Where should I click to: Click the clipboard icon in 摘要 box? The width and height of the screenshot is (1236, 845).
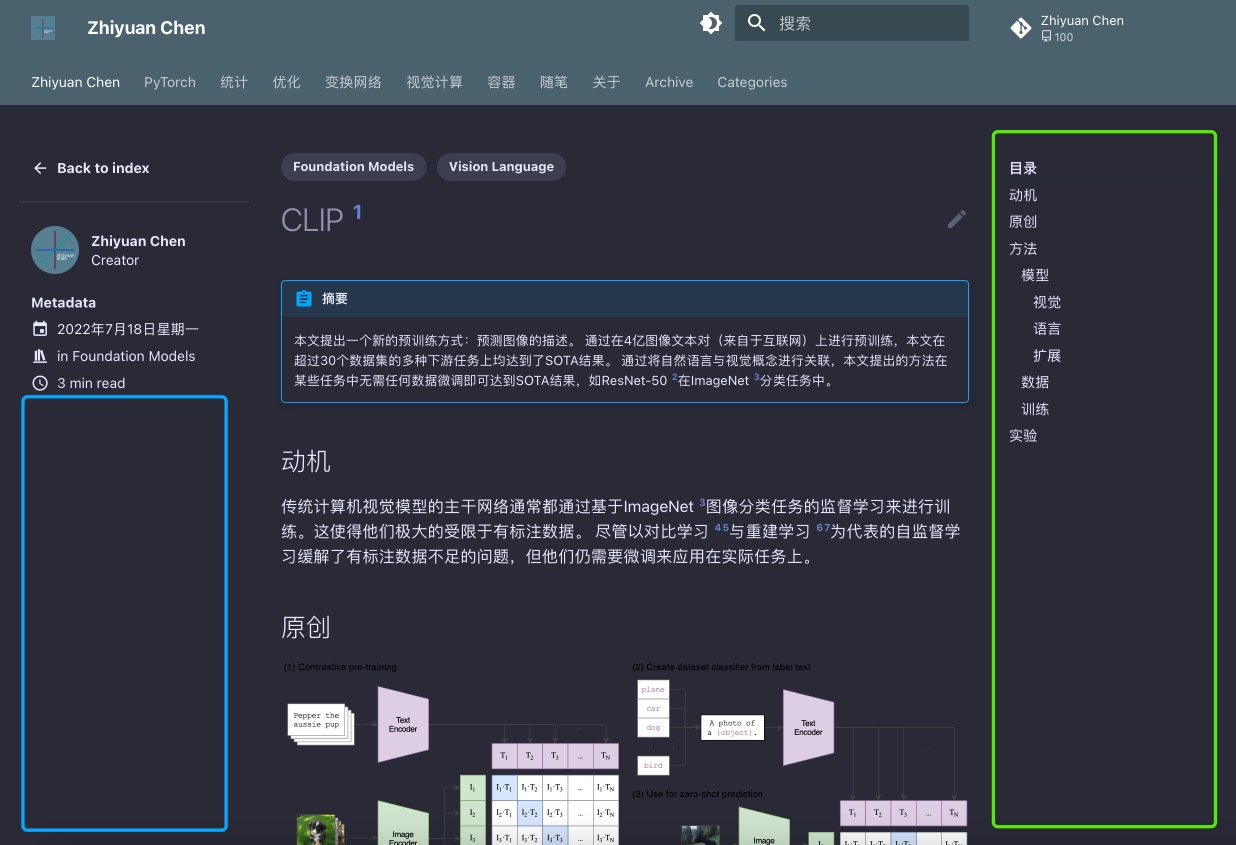pos(304,298)
